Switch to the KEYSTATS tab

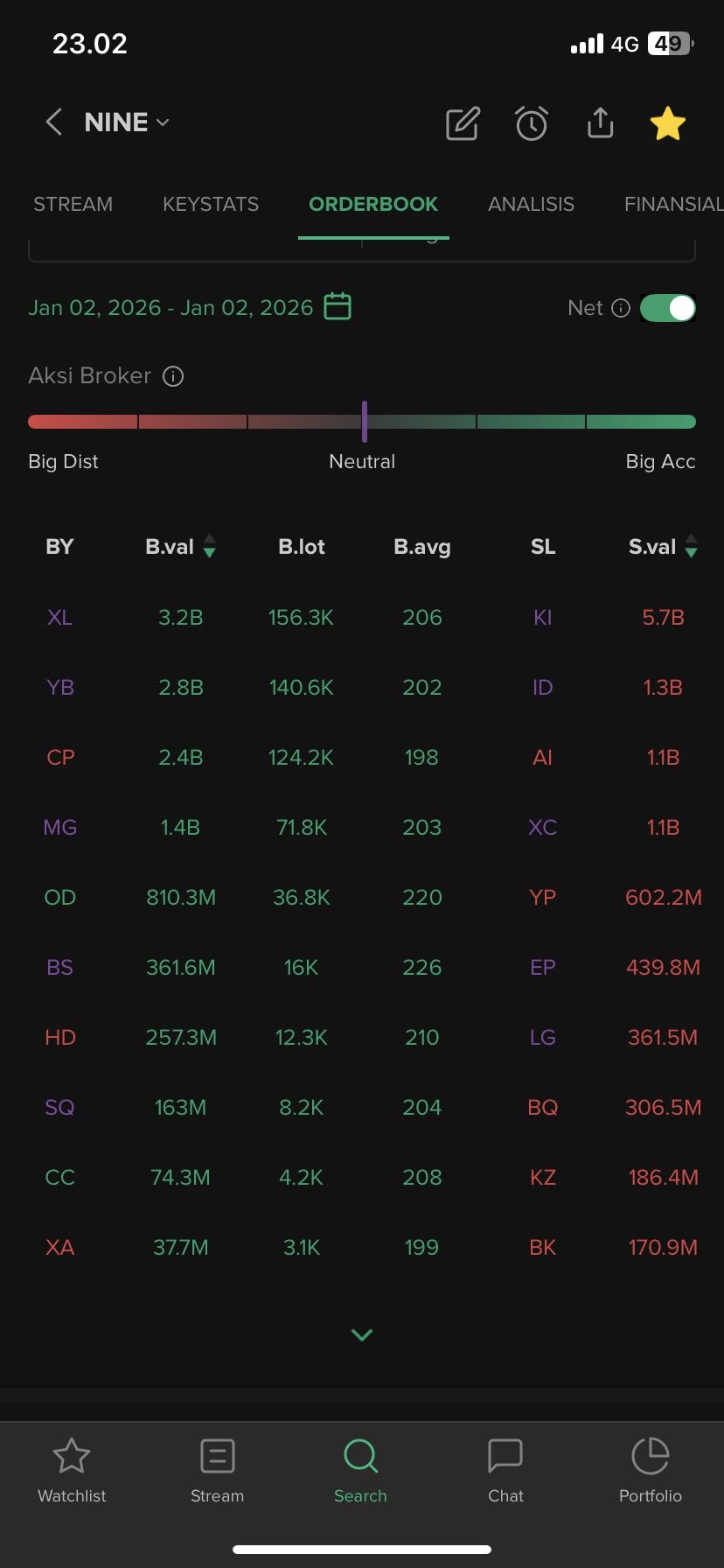tap(211, 204)
